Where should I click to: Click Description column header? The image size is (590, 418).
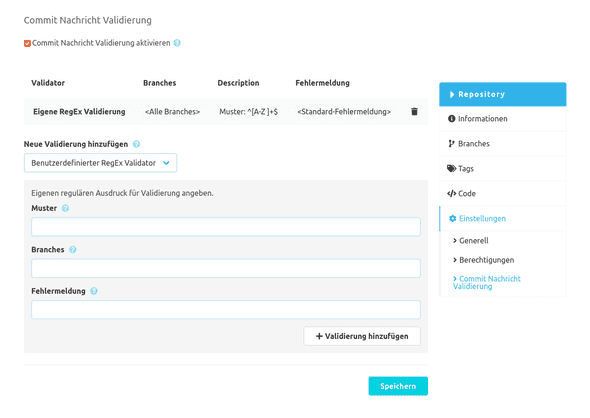[238, 83]
